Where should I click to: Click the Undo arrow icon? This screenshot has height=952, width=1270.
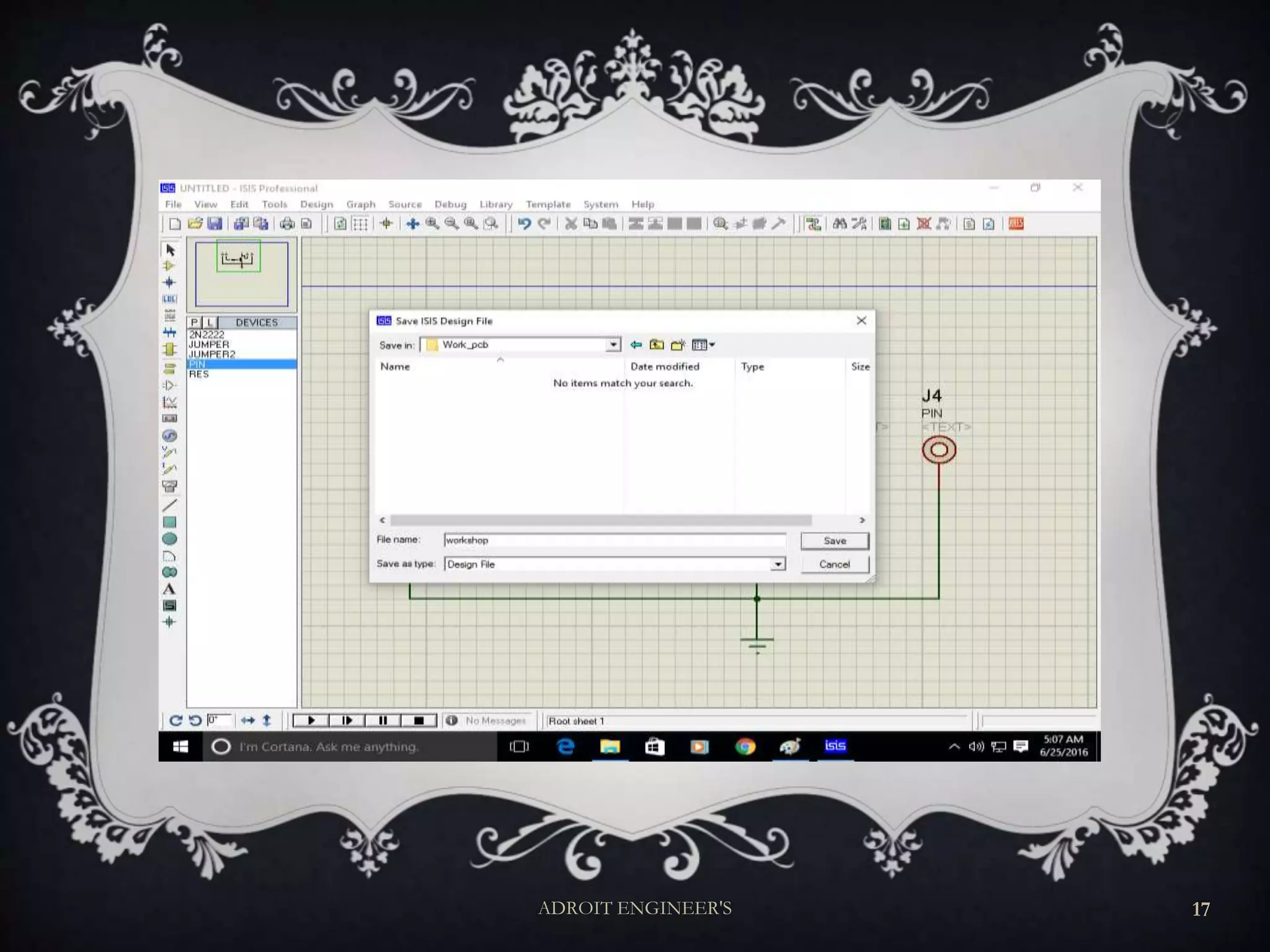coord(524,224)
